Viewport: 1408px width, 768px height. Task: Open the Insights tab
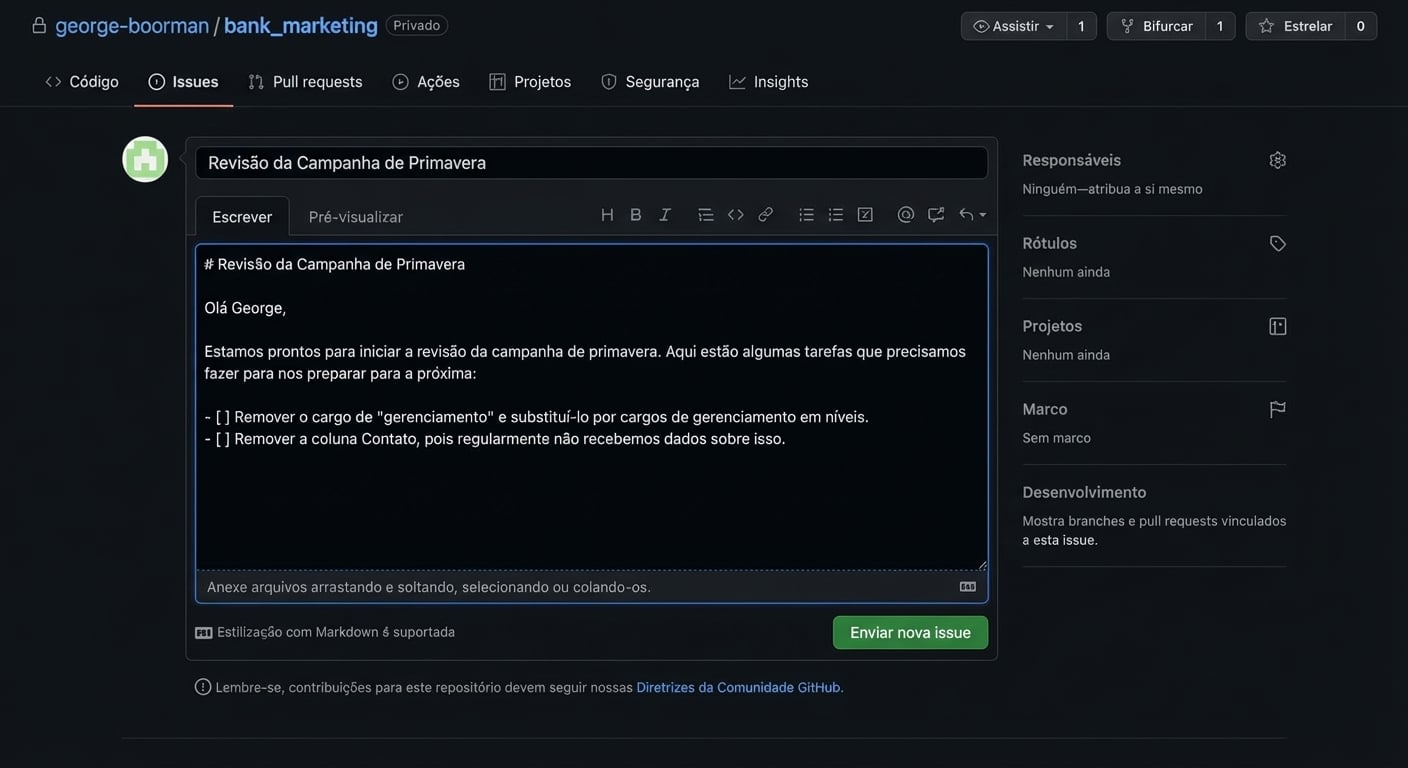point(769,82)
